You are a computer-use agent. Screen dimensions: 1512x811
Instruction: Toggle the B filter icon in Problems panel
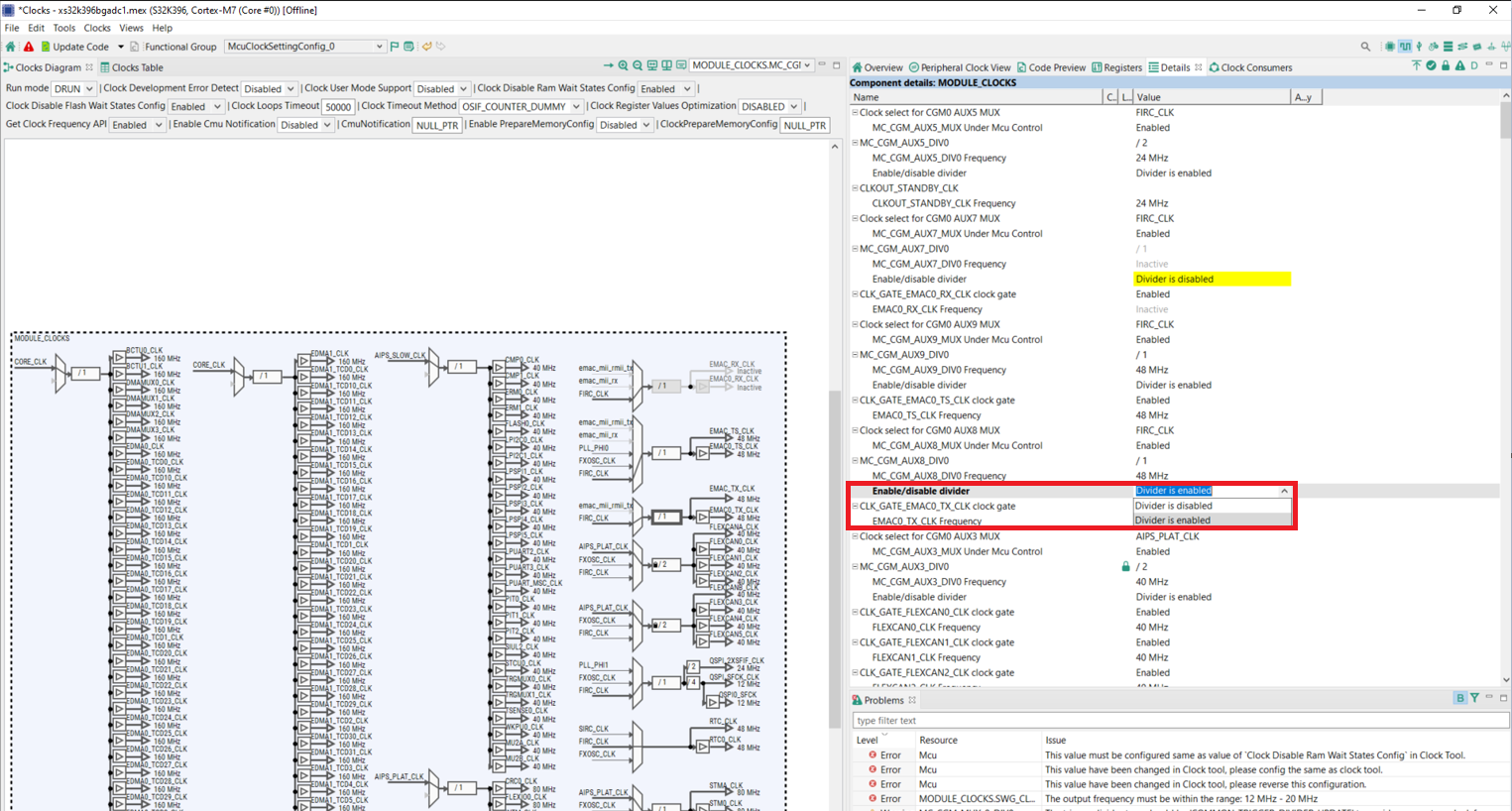1460,697
